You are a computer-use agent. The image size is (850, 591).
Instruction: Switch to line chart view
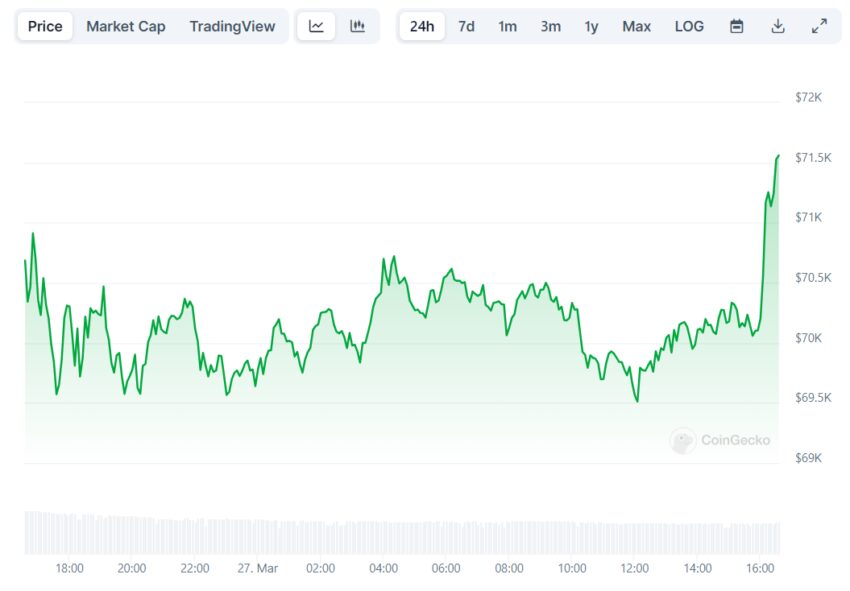[316, 26]
